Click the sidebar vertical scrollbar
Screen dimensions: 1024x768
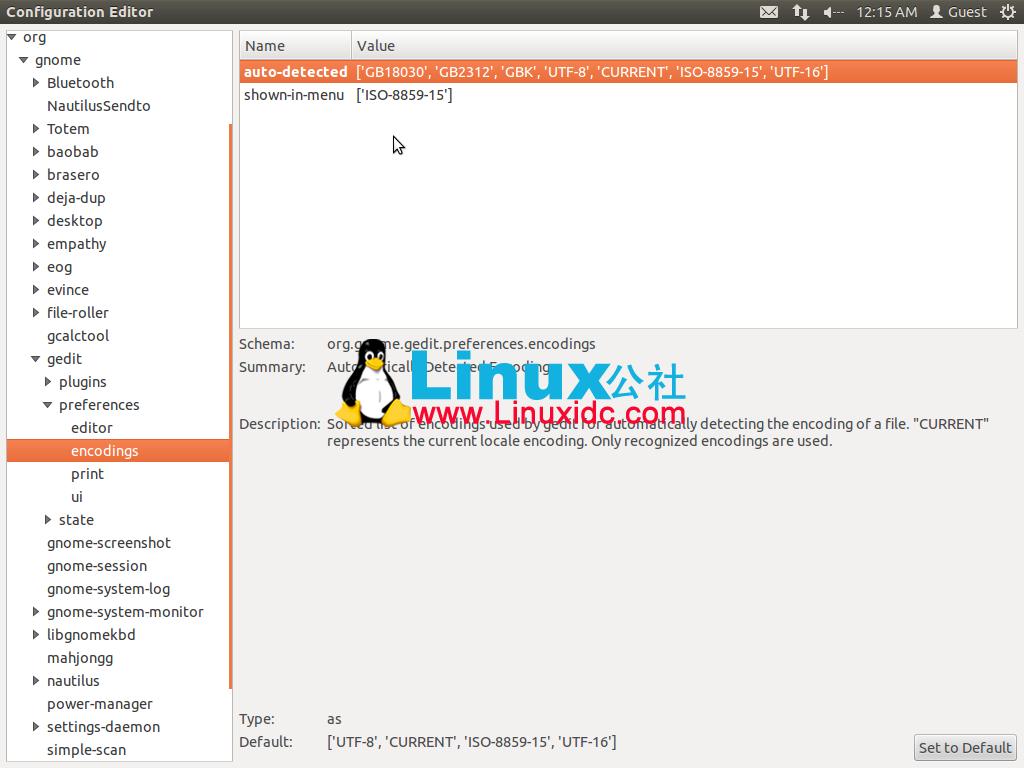[x=231, y=400]
